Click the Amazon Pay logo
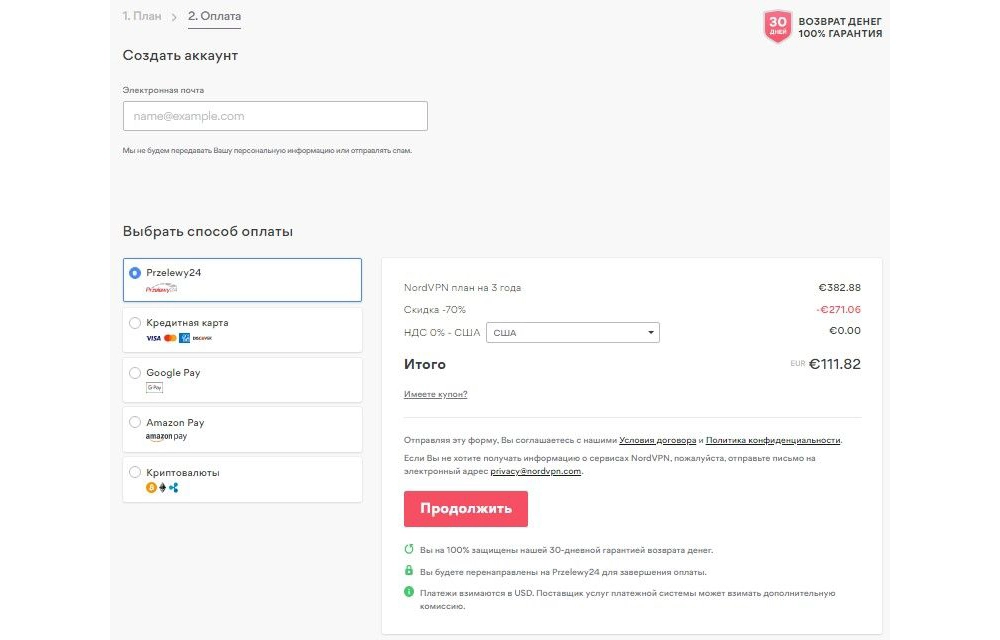Screen dimensions: 1000x640 [x=166, y=437]
